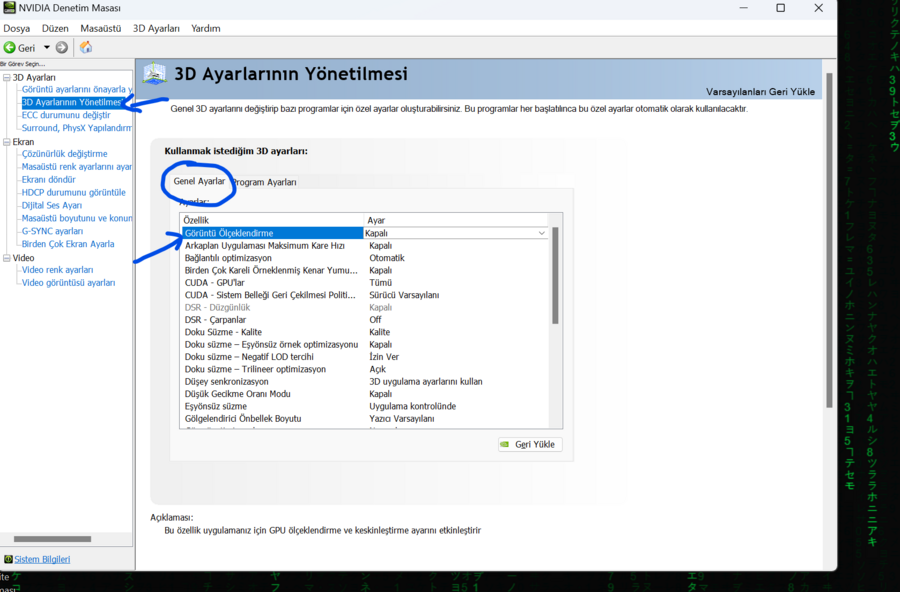This screenshot has height=592, width=900.
Task: Open Çözünürlük değiştirme page
Action: 64,154
